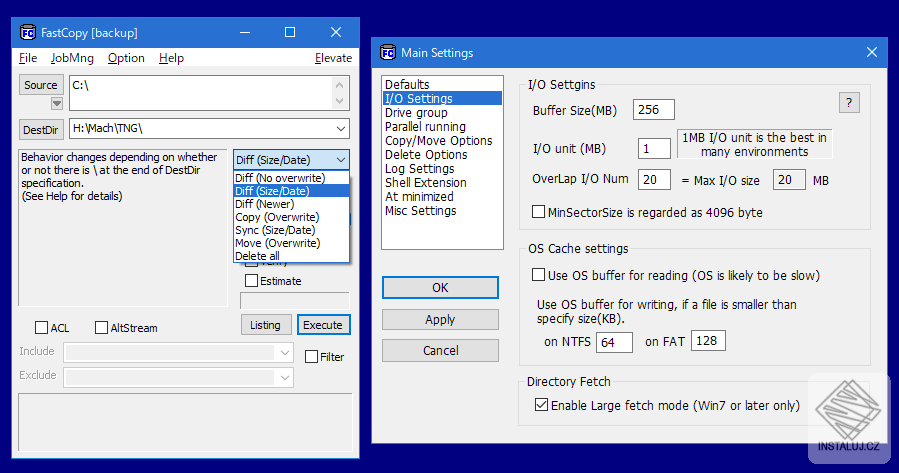Choose Diff (Newer) from mode list
The height and width of the screenshot is (473, 899).
pos(291,204)
